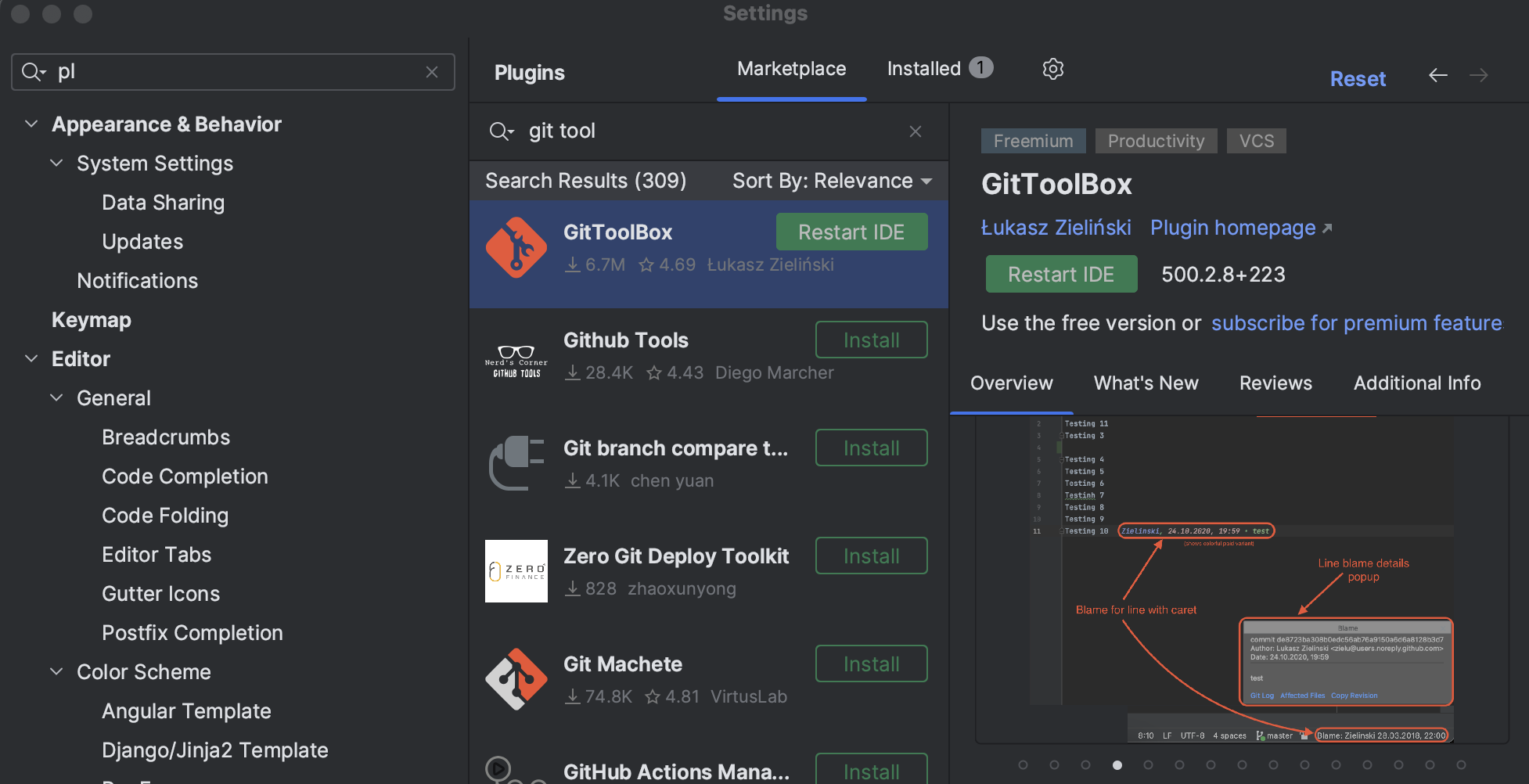Click the Productivity tag
The width and height of the screenshot is (1529, 784).
click(1156, 141)
